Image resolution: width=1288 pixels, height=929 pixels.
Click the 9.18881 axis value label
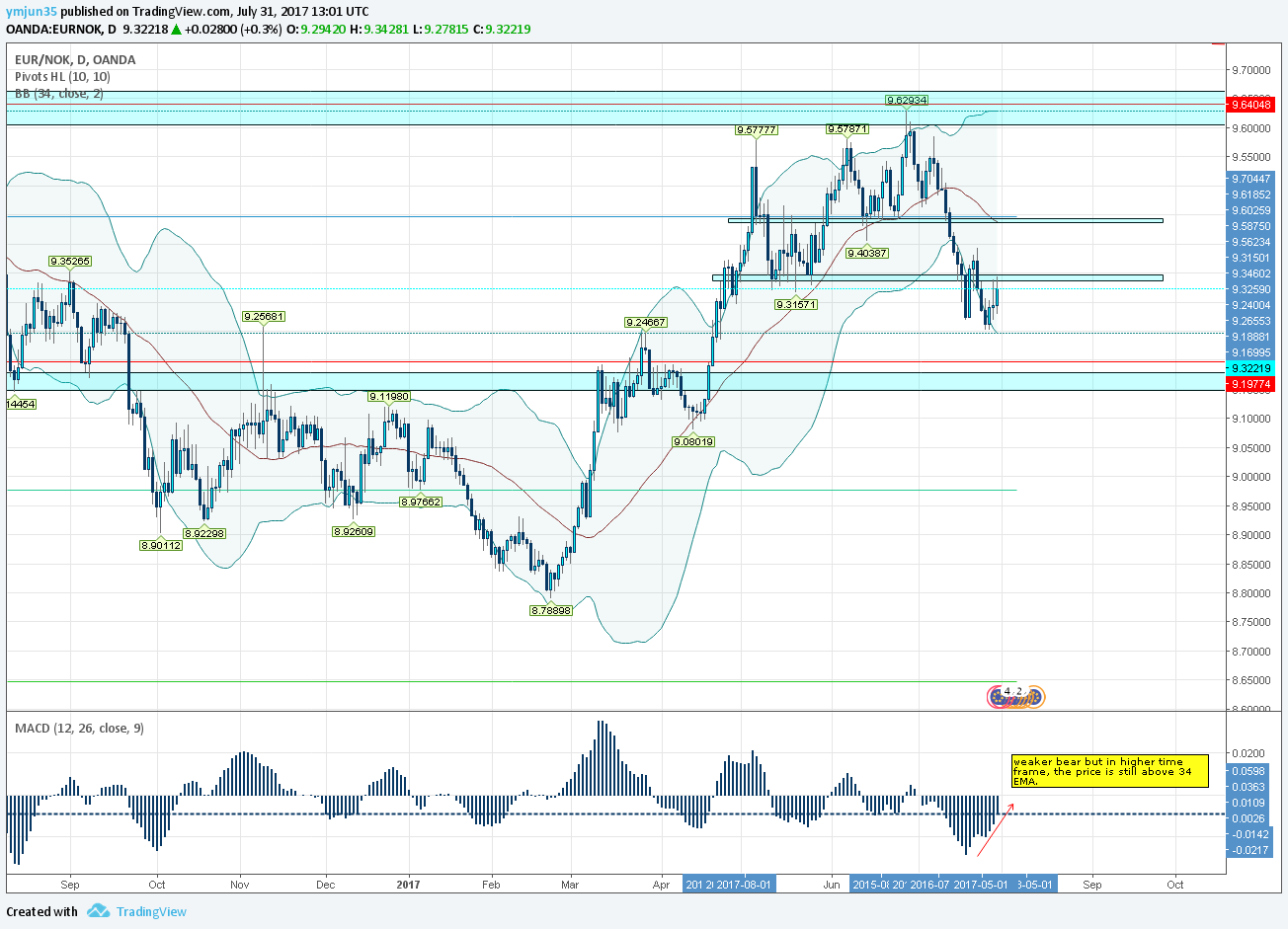[1250, 337]
